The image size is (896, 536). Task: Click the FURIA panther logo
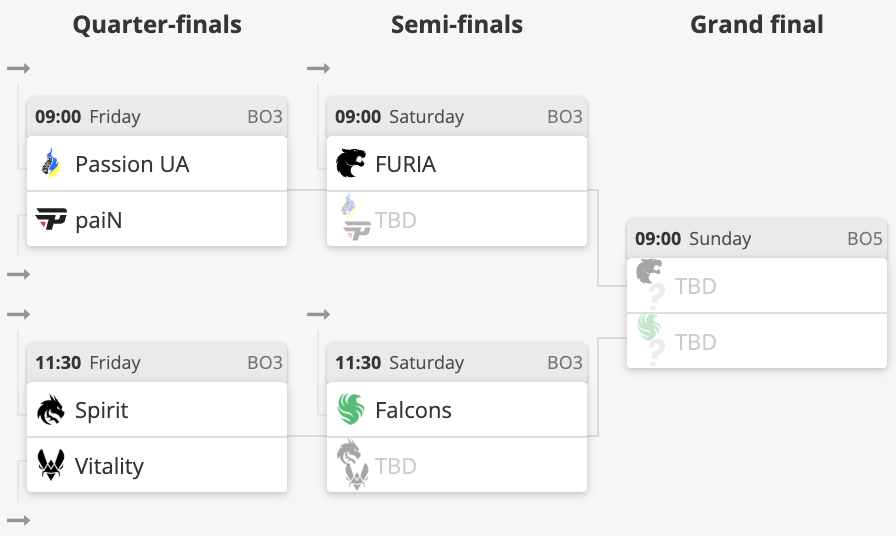(x=351, y=163)
